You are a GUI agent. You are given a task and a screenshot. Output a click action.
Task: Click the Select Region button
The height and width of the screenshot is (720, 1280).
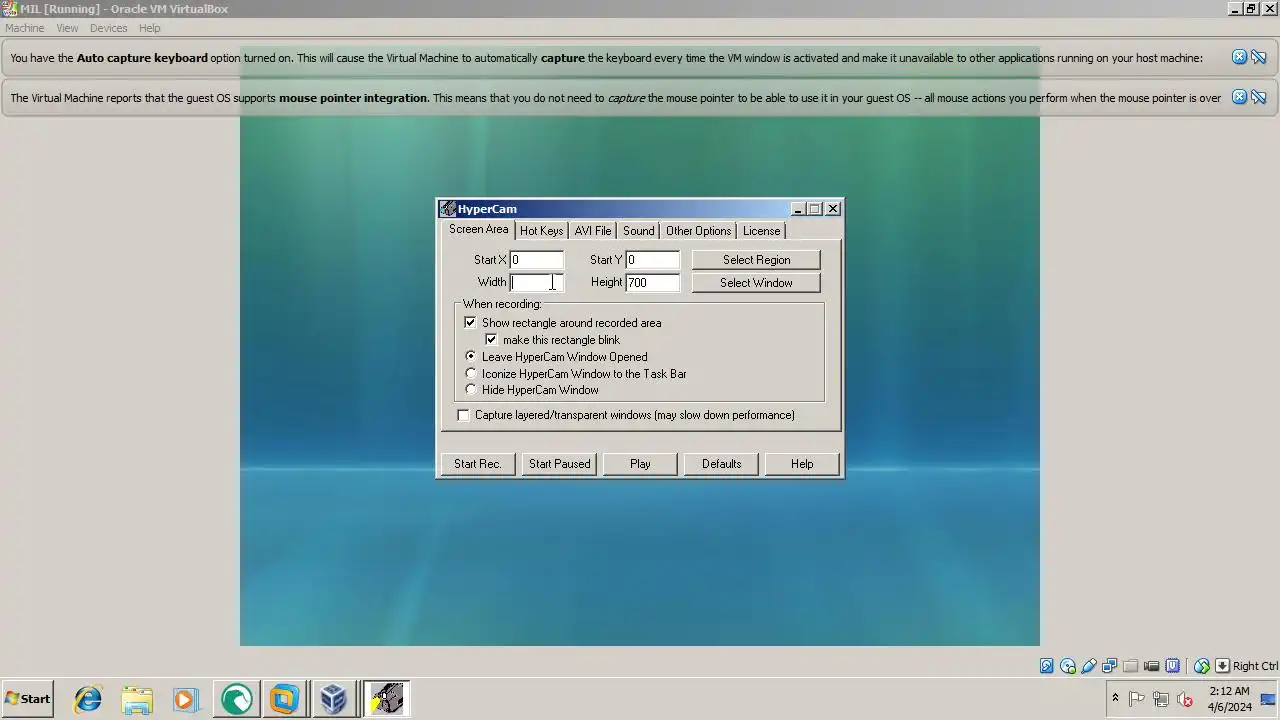(756, 260)
